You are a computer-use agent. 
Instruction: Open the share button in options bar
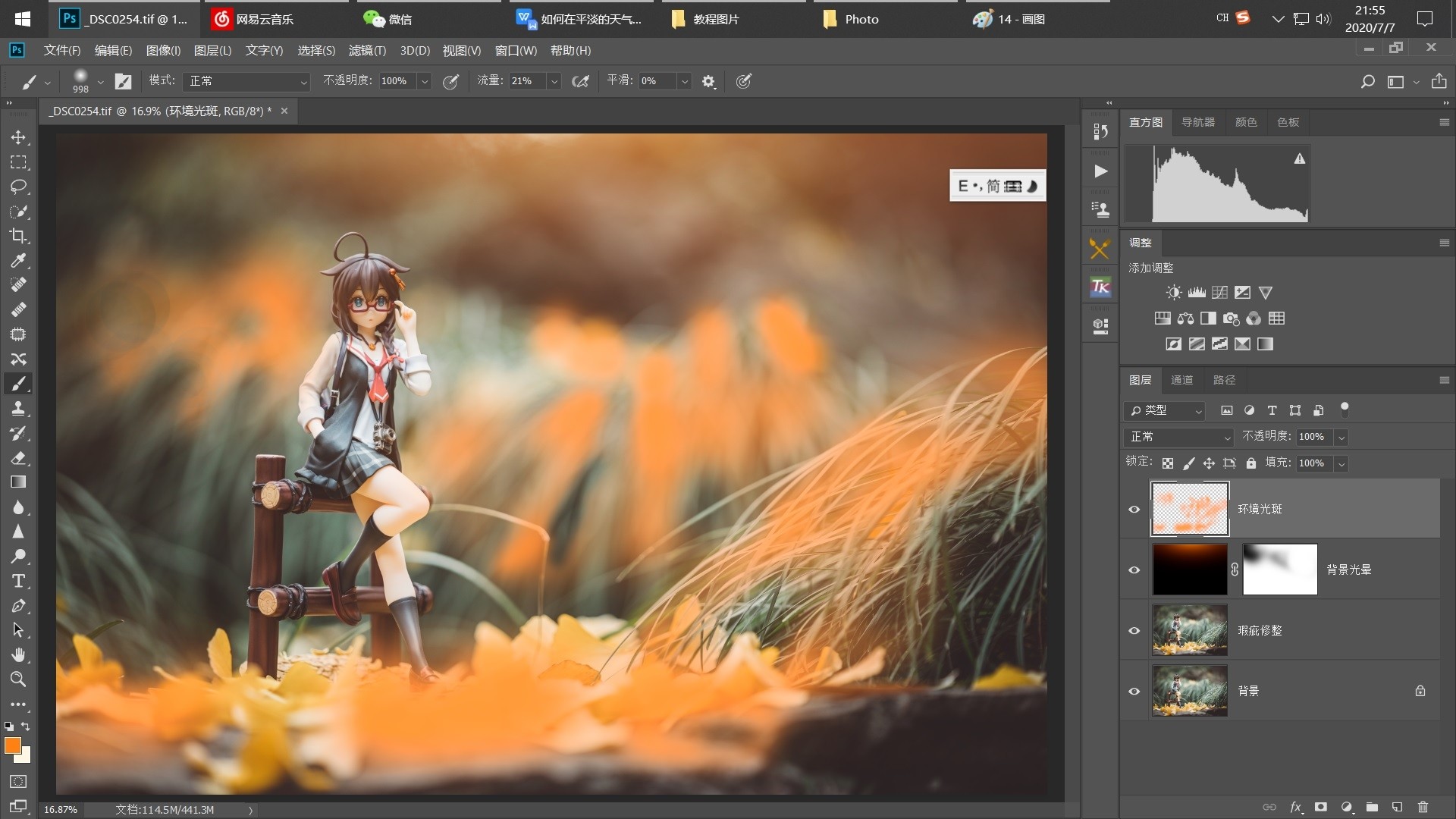[x=1439, y=81]
